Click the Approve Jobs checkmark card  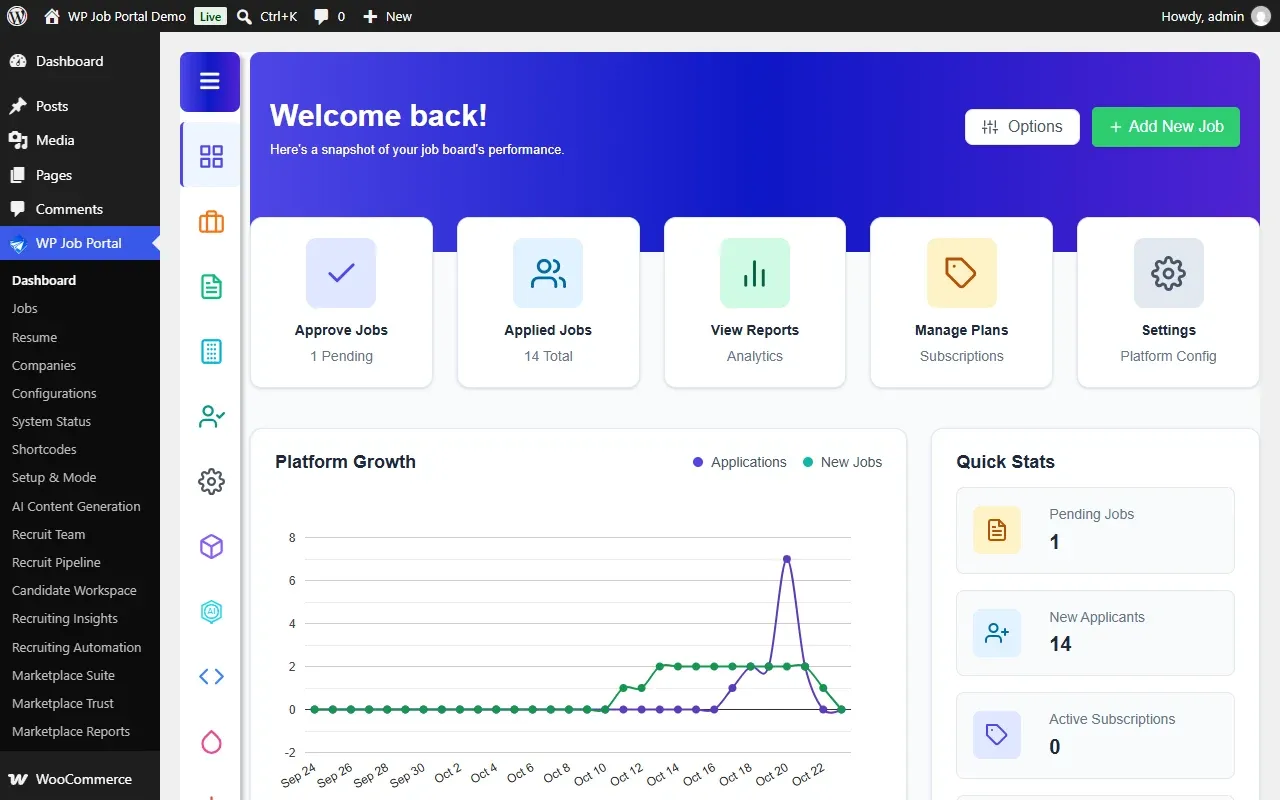click(341, 302)
